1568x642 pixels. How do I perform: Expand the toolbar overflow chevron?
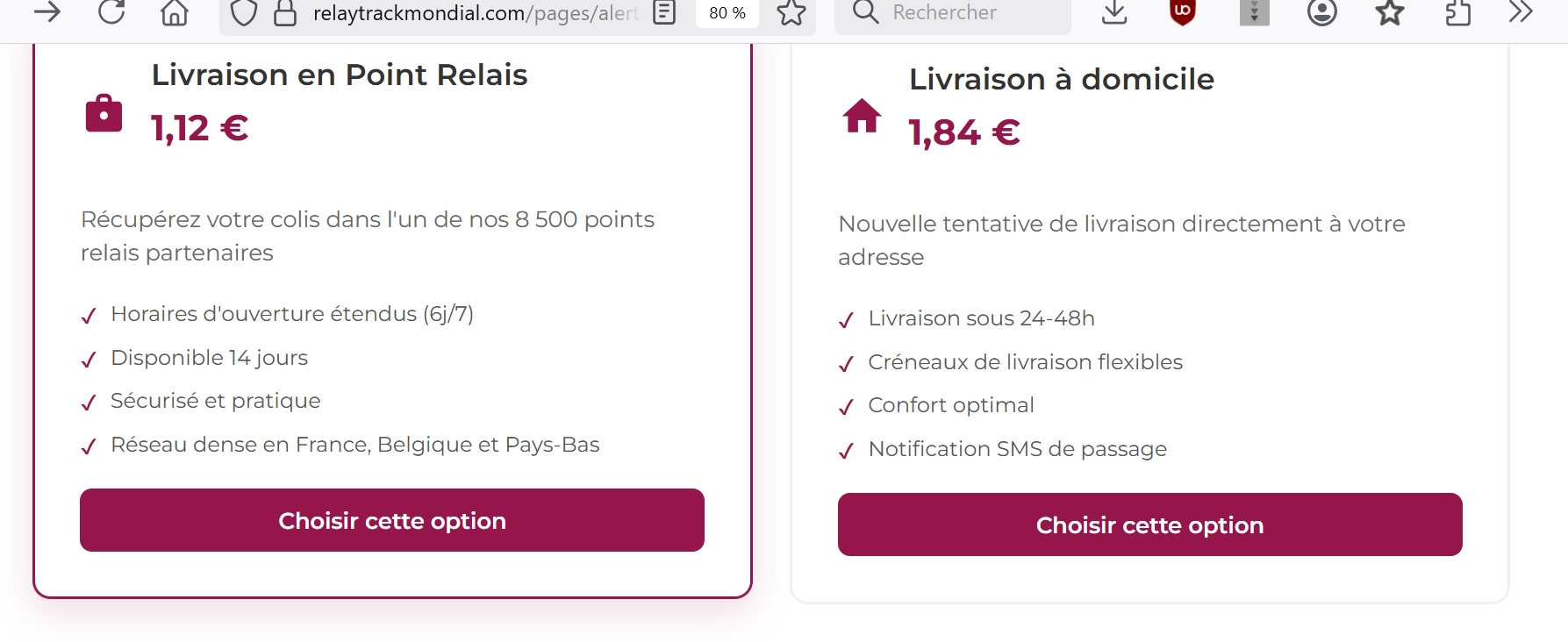pyautogui.click(x=1521, y=12)
